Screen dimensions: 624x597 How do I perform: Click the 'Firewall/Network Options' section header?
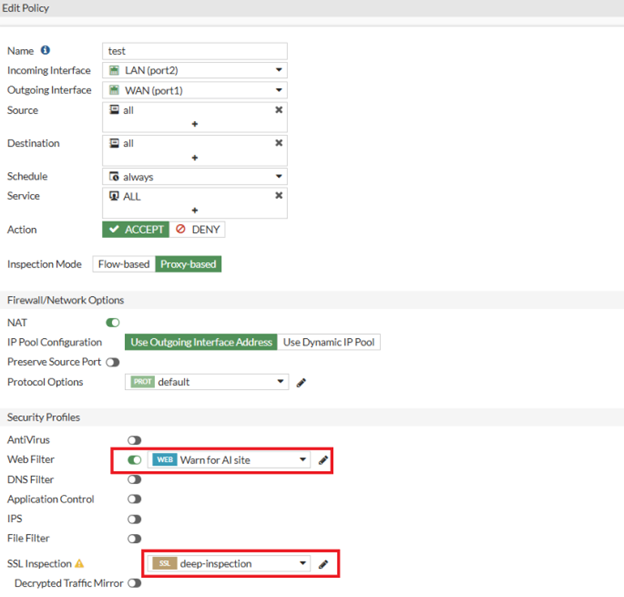click(x=66, y=300)
